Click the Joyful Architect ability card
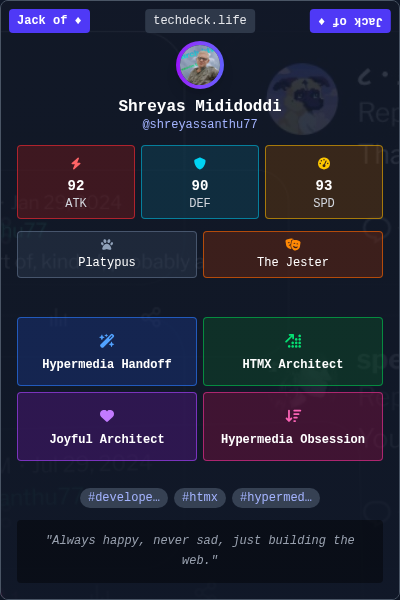Screen dimensions: 400x600 107,426
